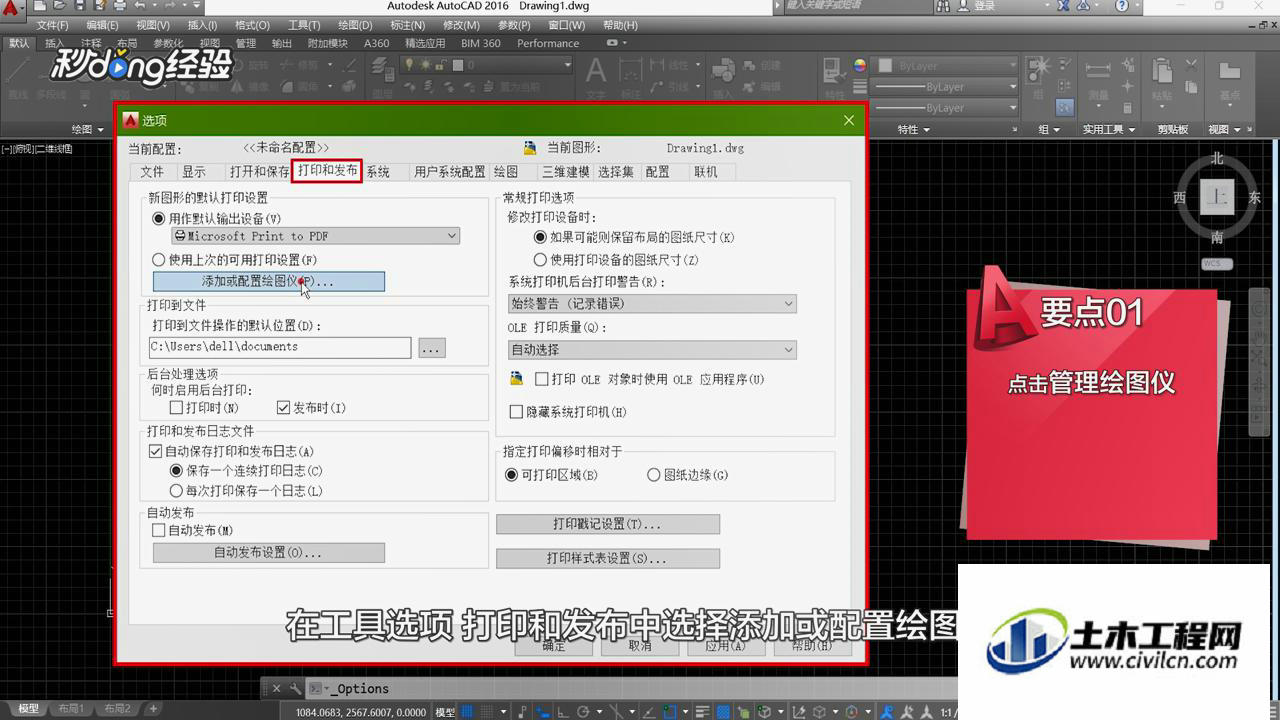
Task: Open the 工具(T) menu in menu bar
Action: [304, 25]
